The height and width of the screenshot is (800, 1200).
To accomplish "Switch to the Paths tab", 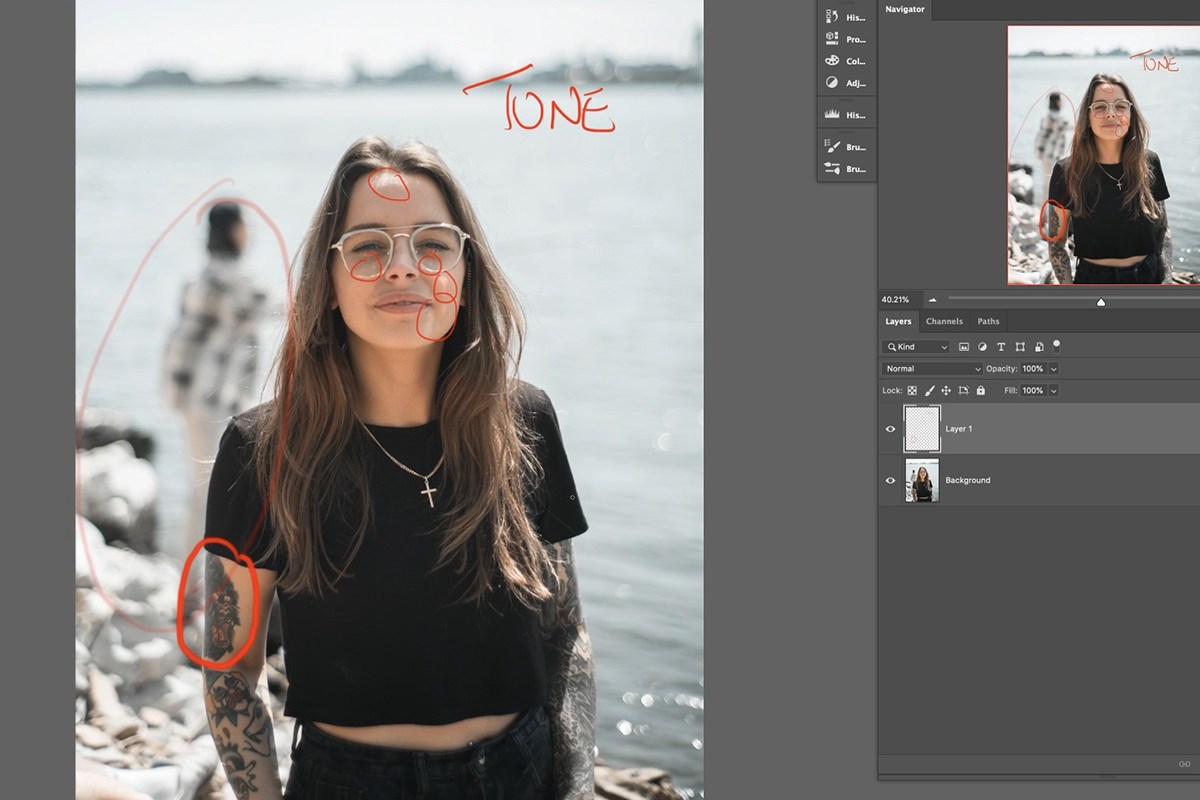I will (988, 321).
